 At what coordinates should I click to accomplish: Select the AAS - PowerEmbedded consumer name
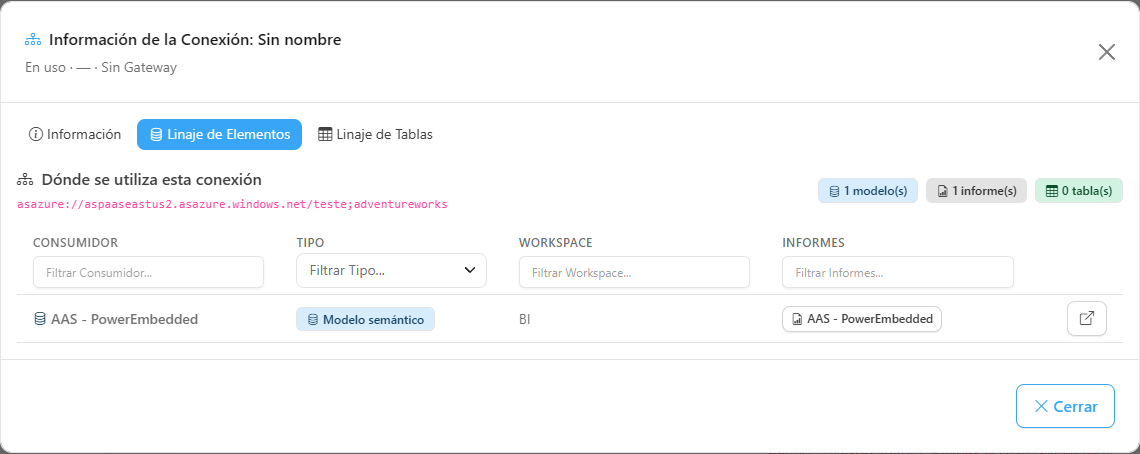124,319
